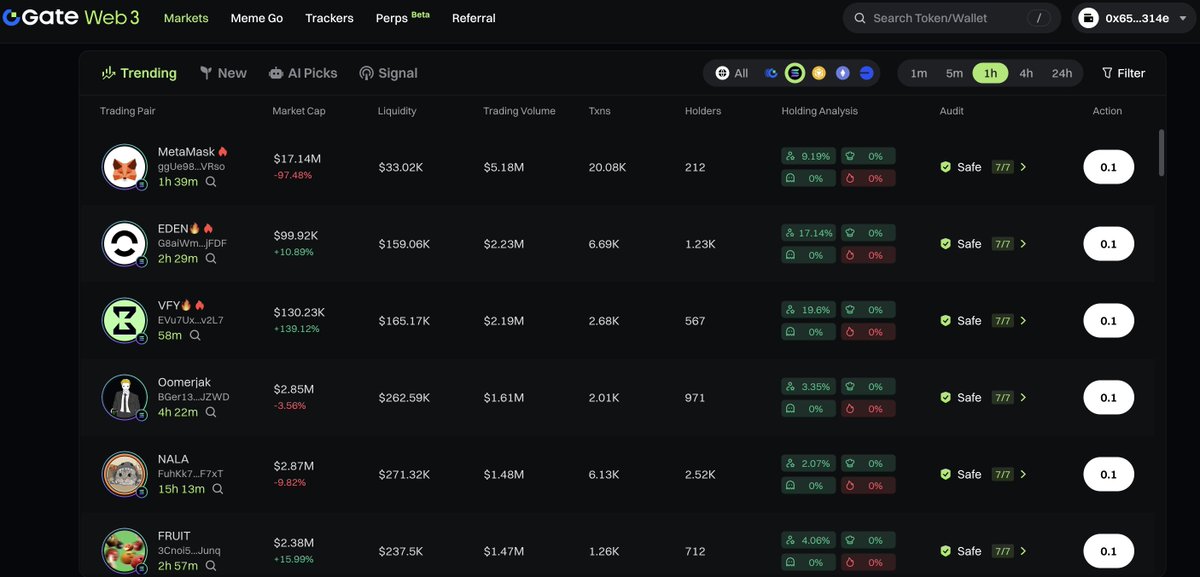The height and width of the screenshot is (577, 1200).
Task: Select the yellow BNB chain filter icon
Action: [819, 73]
